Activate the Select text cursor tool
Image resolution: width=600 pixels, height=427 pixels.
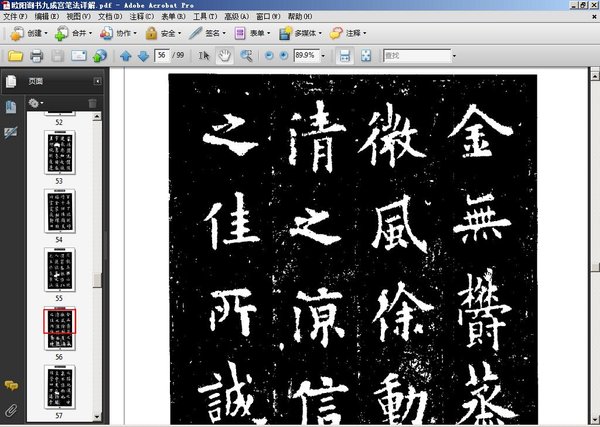coord(204,56)
